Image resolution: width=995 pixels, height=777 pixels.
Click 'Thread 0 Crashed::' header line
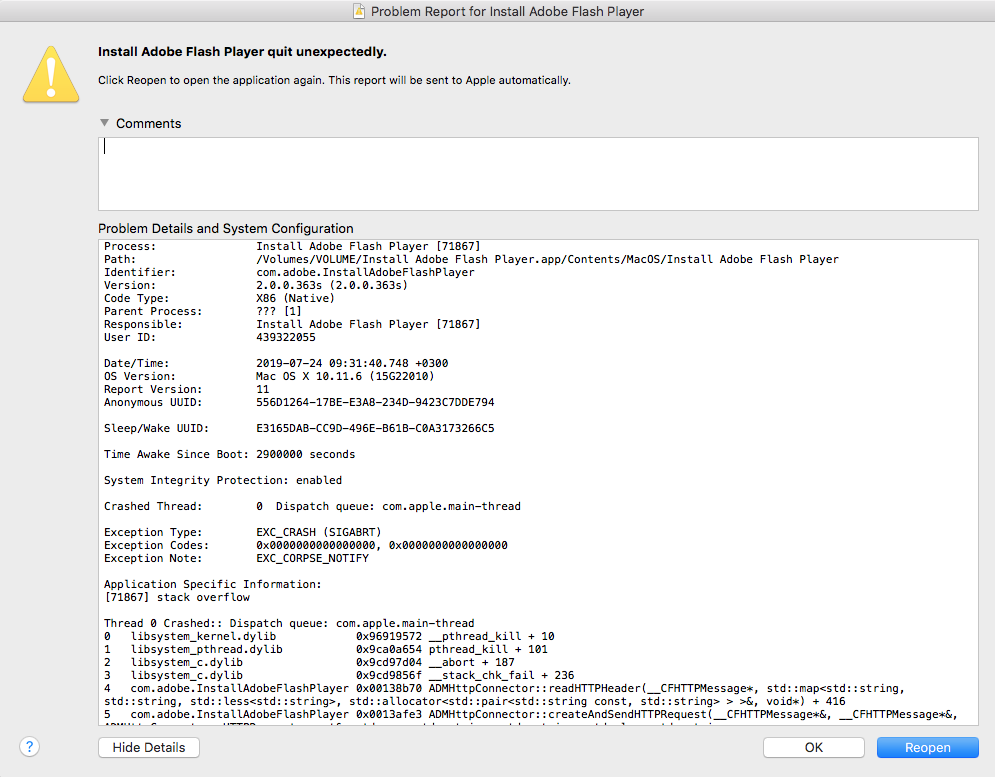289,623
